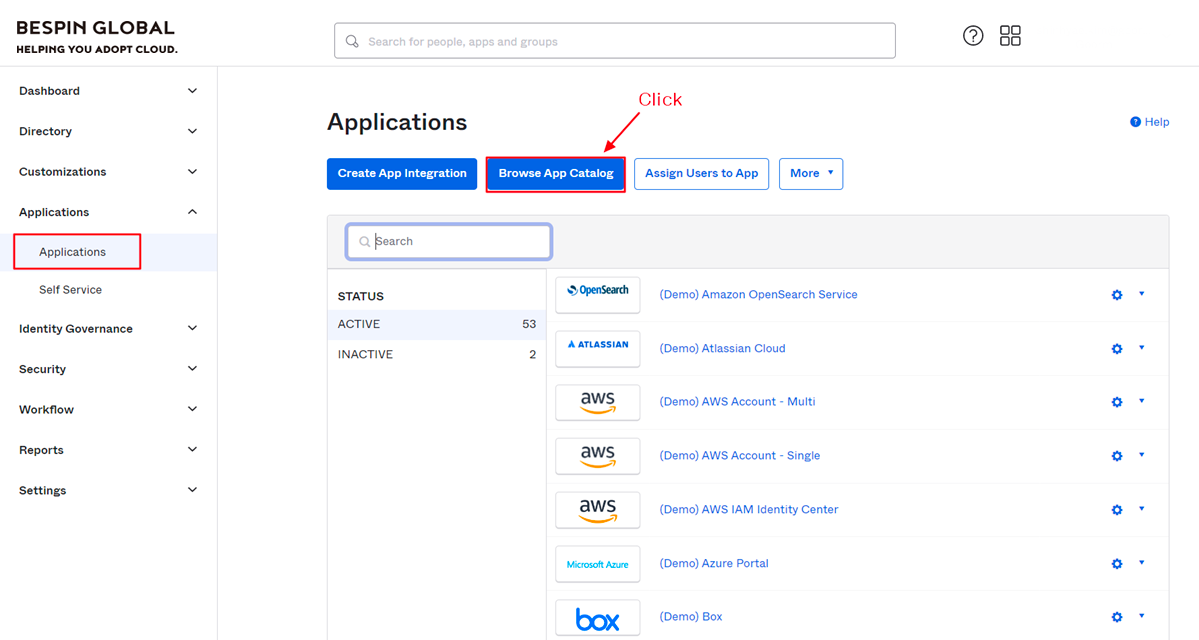Click gear icon for Amazon OpenSearch Service
This screenshot has width=1199, height=640.
click(1117, 295)
